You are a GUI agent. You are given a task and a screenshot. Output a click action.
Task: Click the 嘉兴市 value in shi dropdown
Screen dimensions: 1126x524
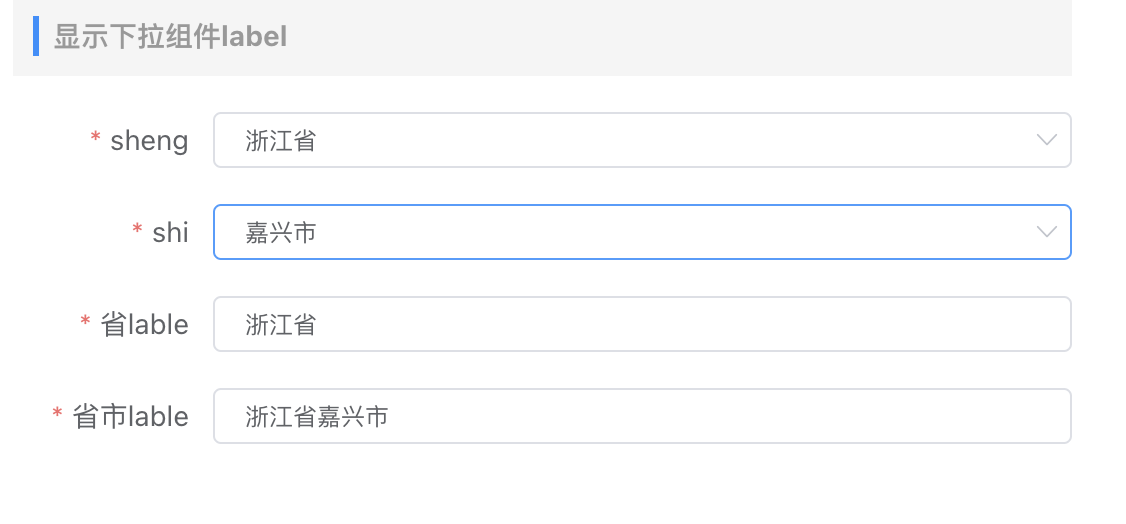click(x=281, y=232)
